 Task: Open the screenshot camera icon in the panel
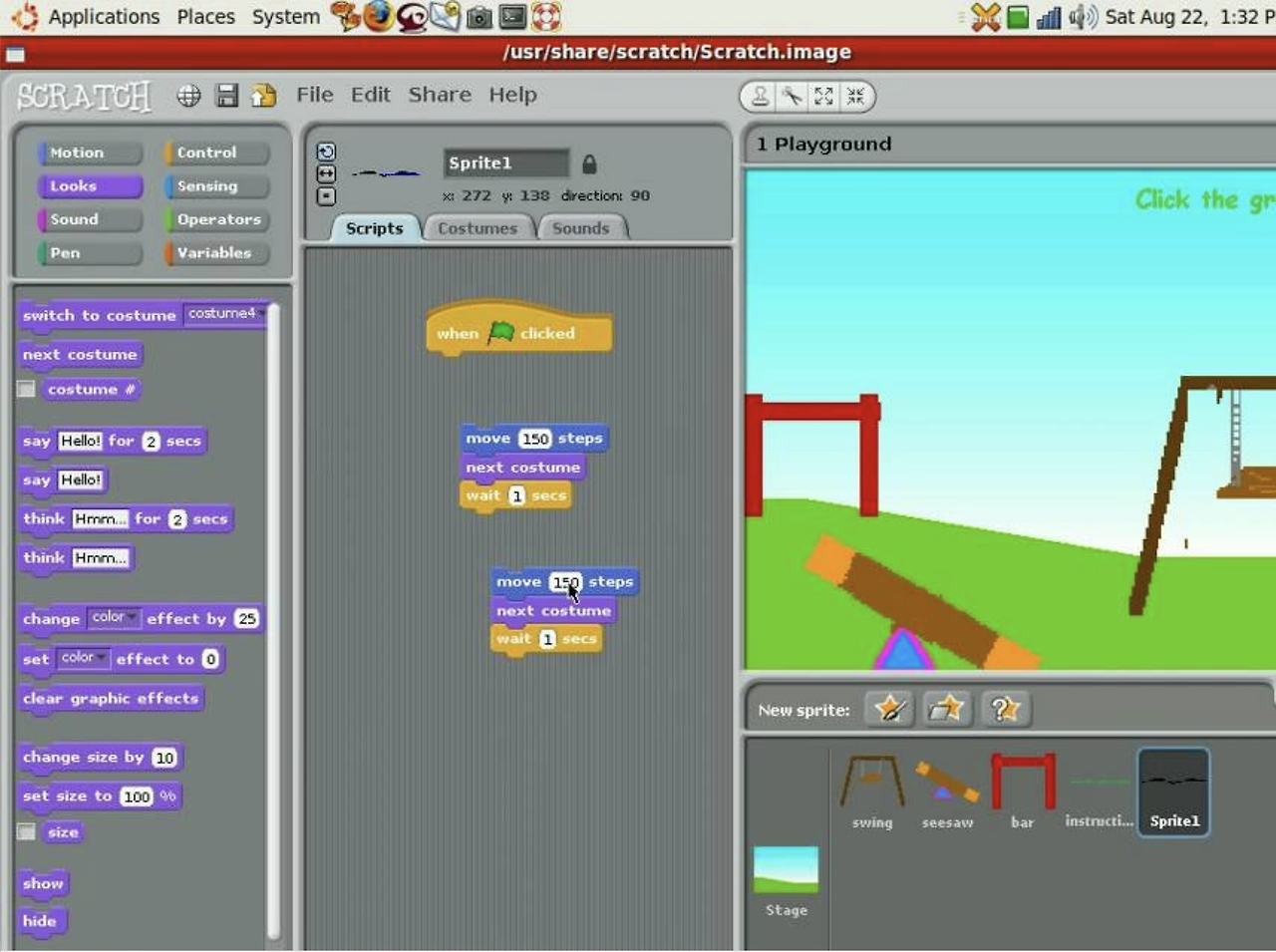(x=479, y=17)
